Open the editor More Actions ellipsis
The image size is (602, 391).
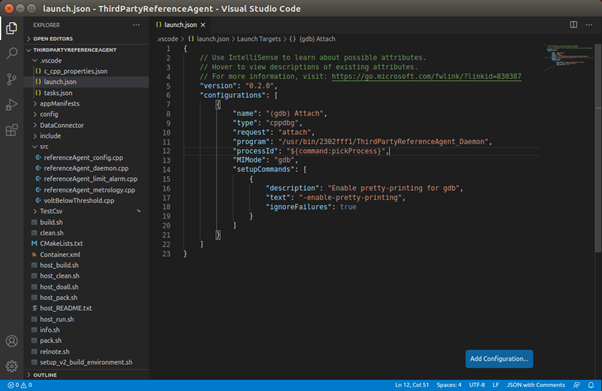click(x=589, y=25)
